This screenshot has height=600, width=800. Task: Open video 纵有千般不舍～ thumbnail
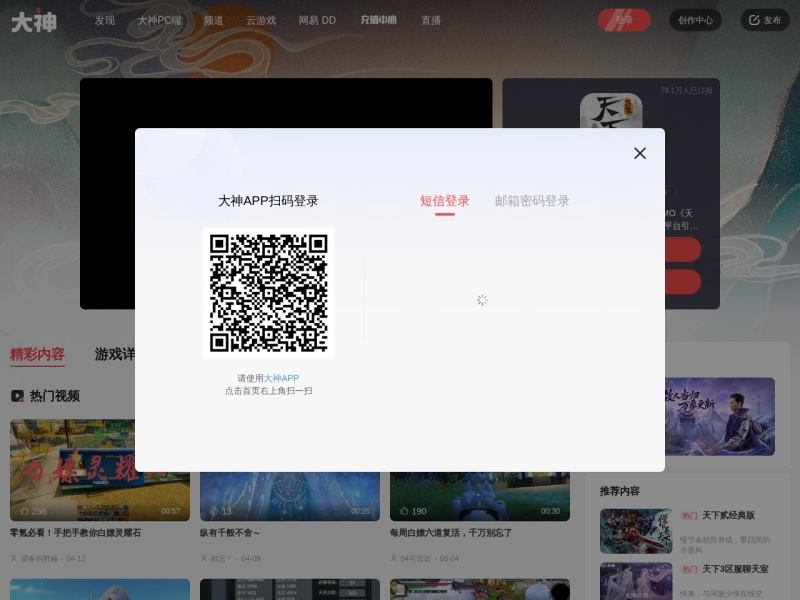pos(290,496)
